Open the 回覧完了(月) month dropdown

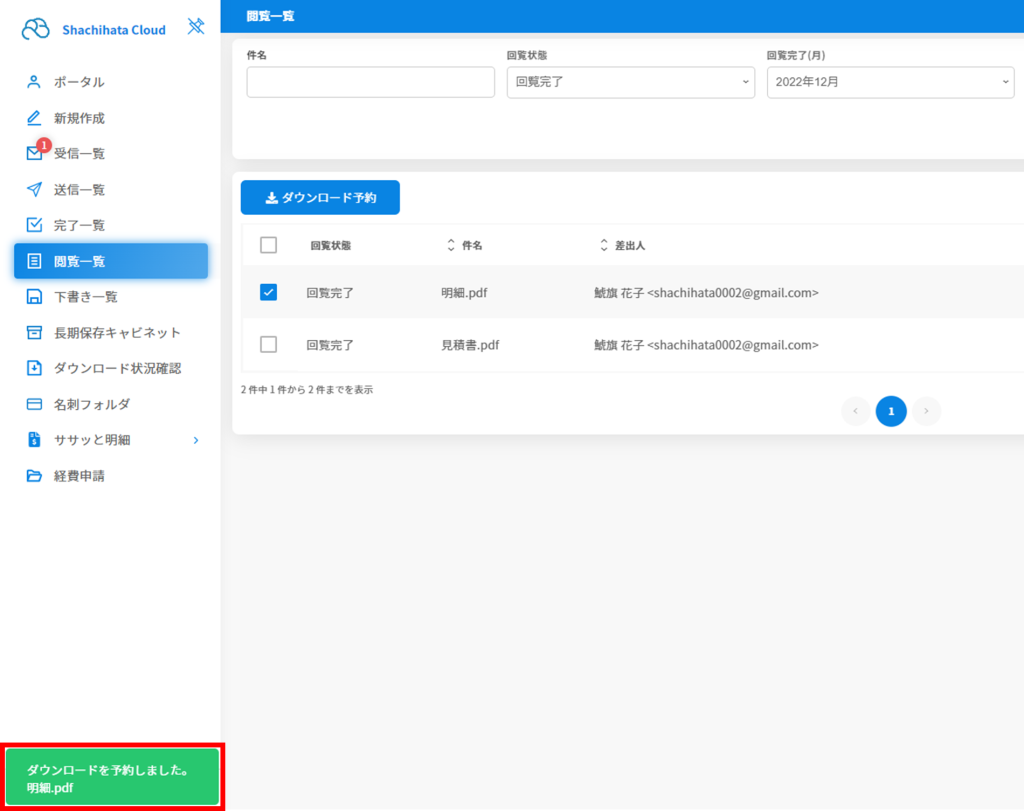tap(890, 82)
